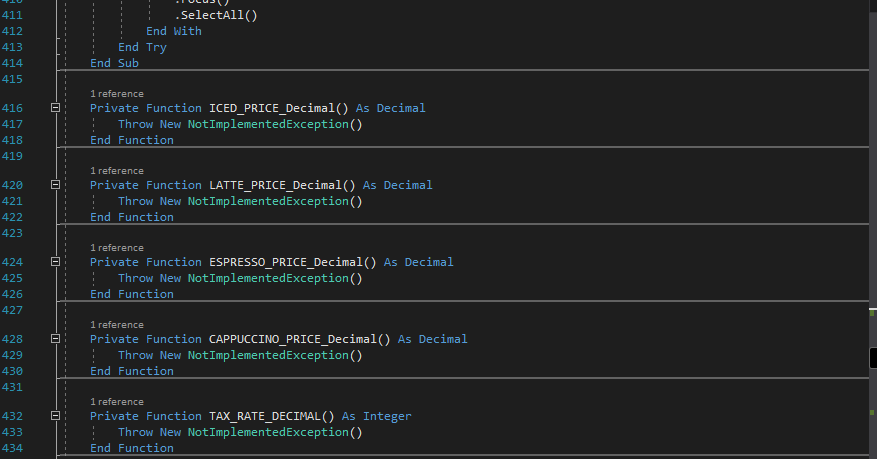The width and height of the screenshot is (877, 459).
Task: Collapse the CAPPUCCINO_PRICE_Decimal function block
Action: (x=55, y=339)
